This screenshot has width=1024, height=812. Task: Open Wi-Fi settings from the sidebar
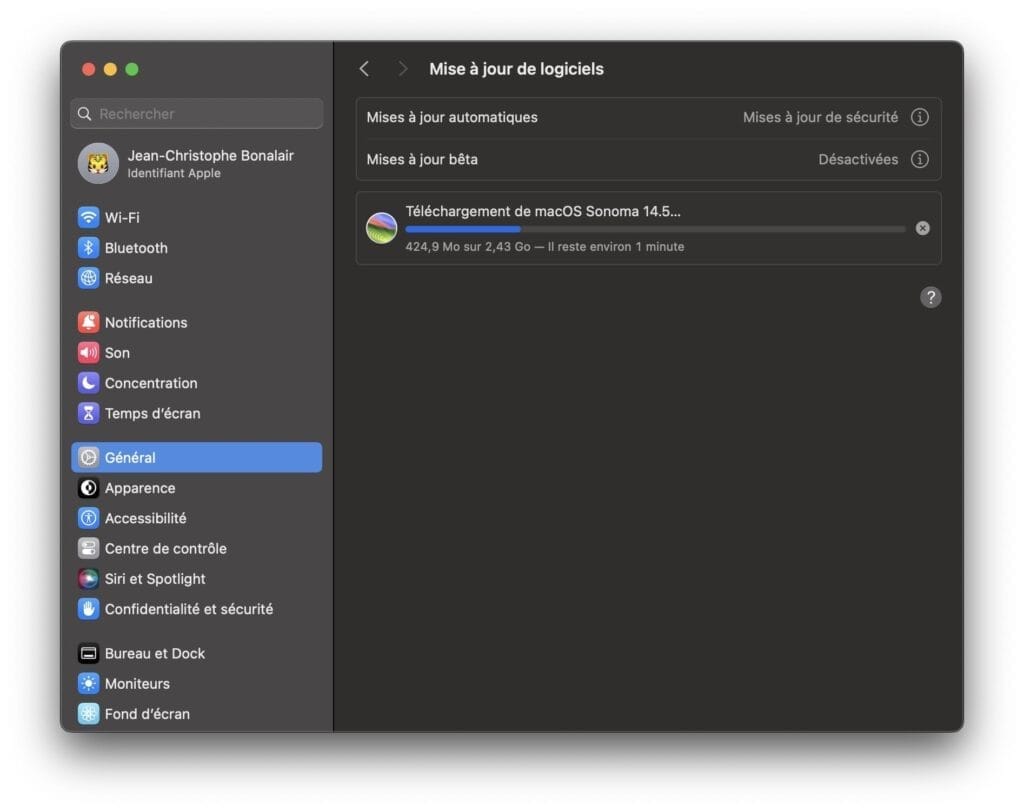tap(119, 217)
